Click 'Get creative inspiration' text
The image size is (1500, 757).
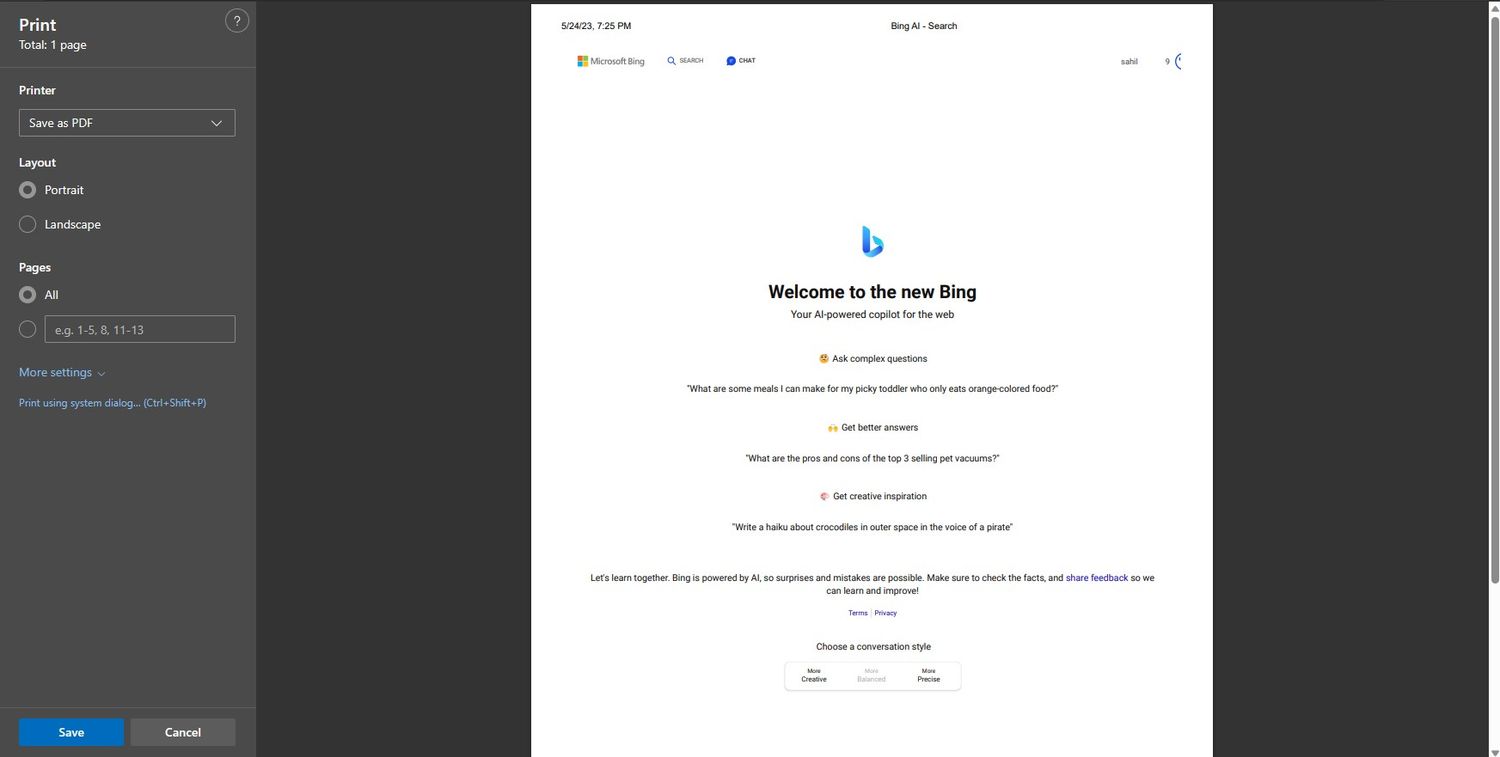(880, 496)
